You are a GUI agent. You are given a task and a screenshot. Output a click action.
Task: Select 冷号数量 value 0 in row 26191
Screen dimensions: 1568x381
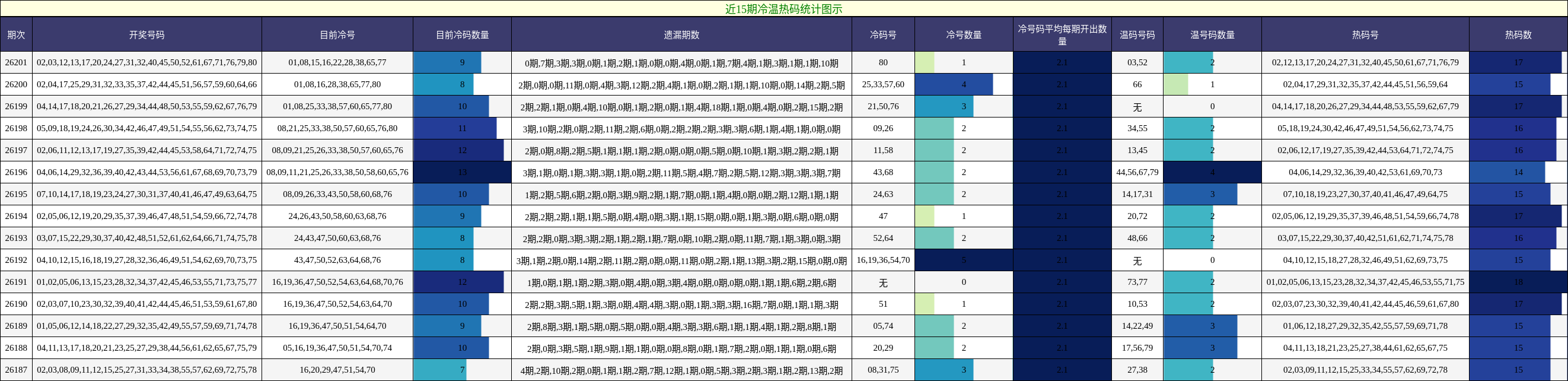(x=964, y=282)
